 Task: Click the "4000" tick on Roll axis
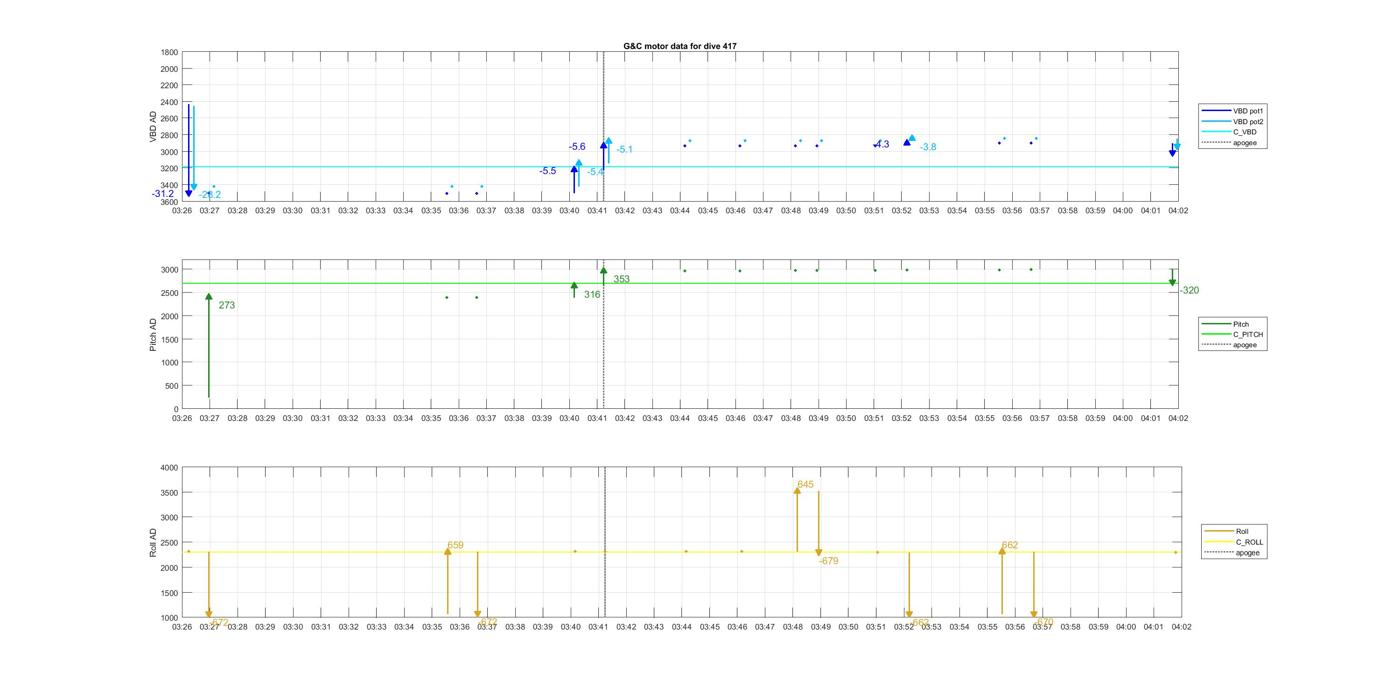[169, 468]
